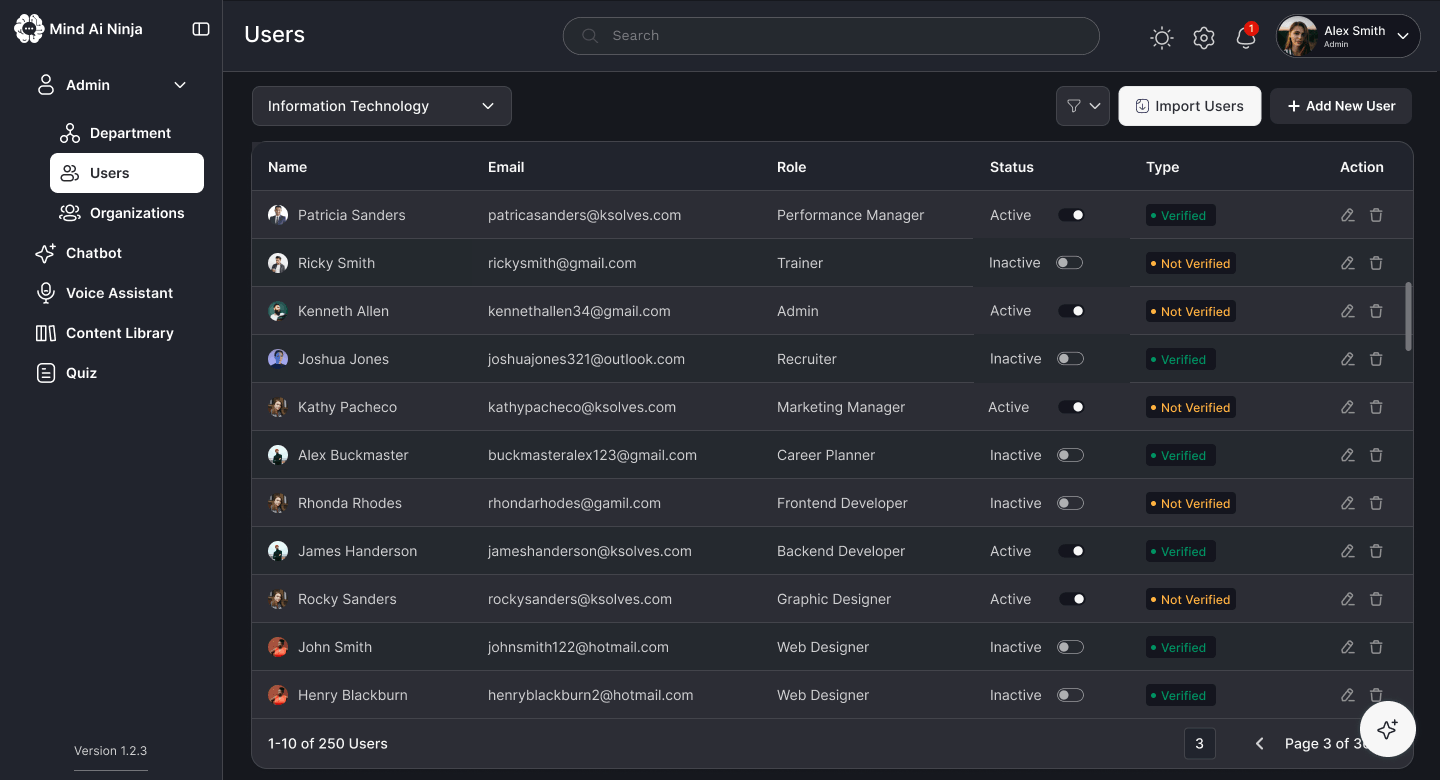1440x780 pixels.
Task: Click the Email column header
Action: coord(506,167)
